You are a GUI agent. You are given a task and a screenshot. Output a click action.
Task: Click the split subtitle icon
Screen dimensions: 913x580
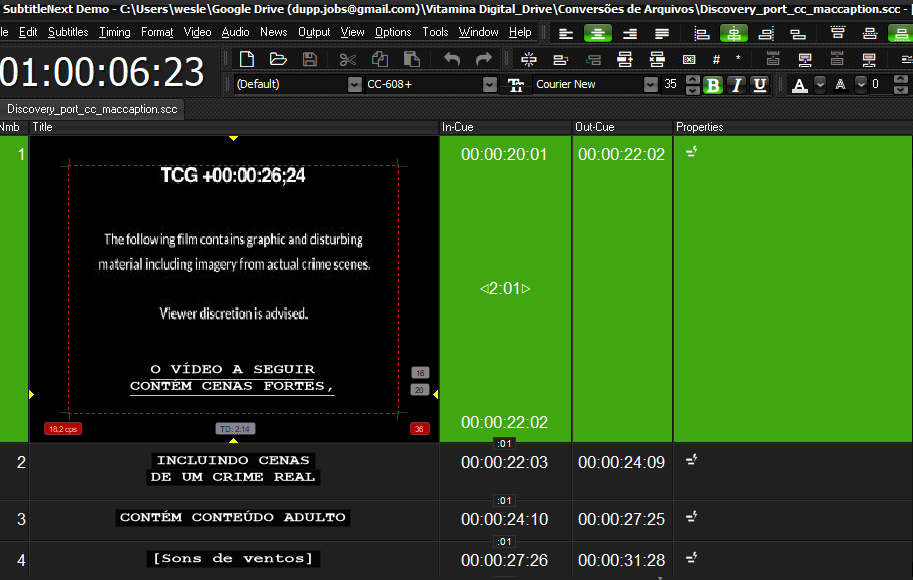[x=529, y=59]
